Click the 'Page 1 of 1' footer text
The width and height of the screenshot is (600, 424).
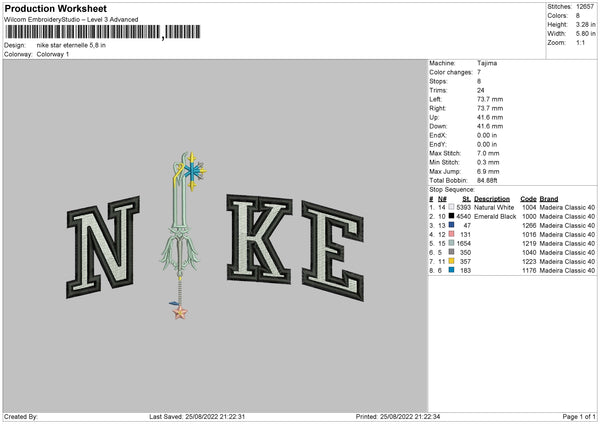click(x=579, y=417)
